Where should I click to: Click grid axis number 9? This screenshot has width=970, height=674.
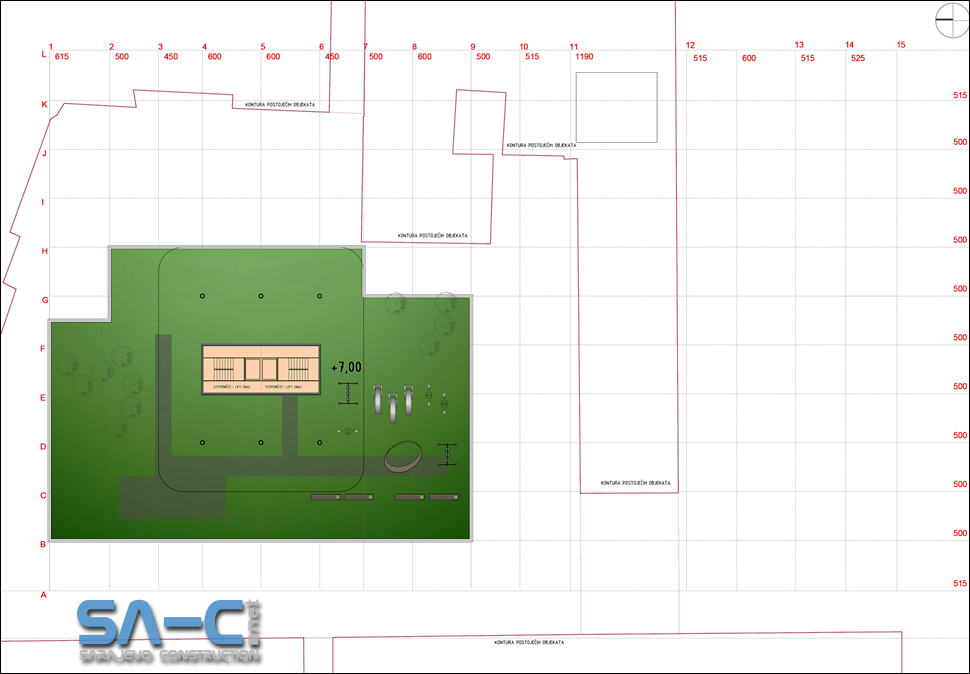[x=473, y=46]
